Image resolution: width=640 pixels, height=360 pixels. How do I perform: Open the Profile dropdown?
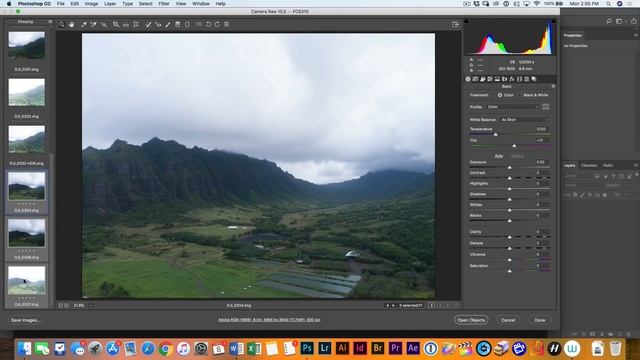513,107
